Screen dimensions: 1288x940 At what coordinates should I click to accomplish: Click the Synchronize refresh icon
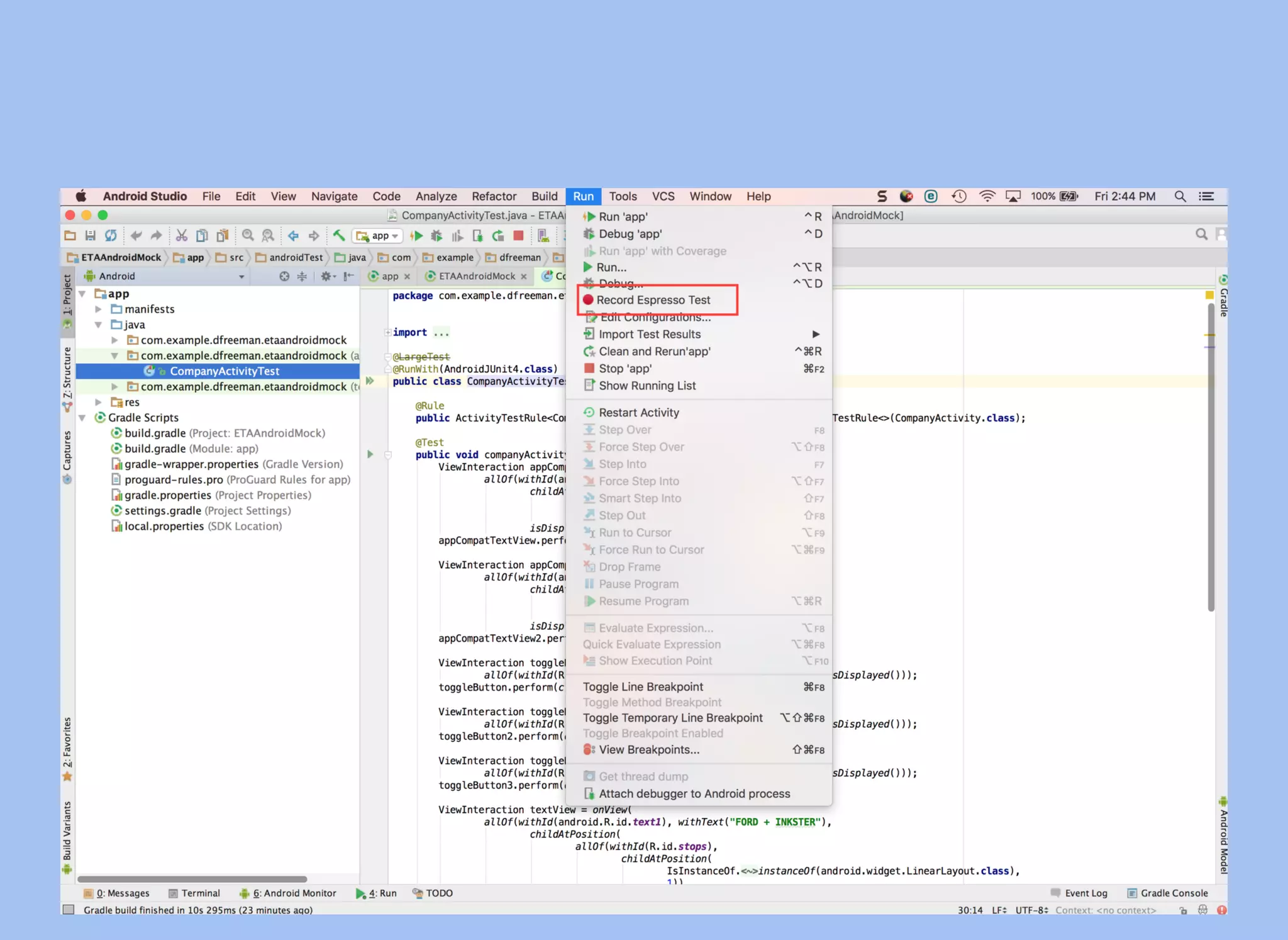pos(111,236)
